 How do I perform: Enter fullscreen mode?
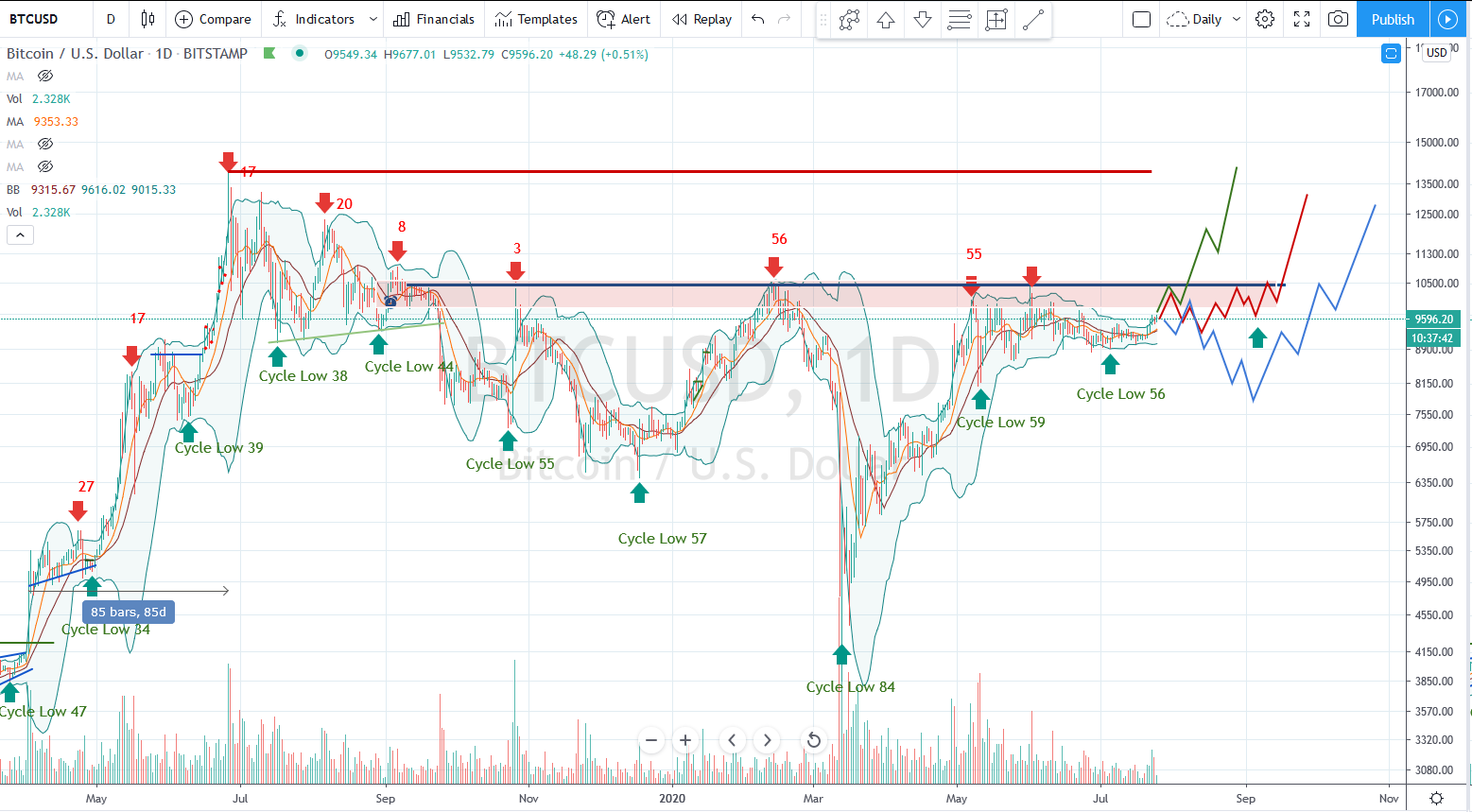(x=1302, y=19)
